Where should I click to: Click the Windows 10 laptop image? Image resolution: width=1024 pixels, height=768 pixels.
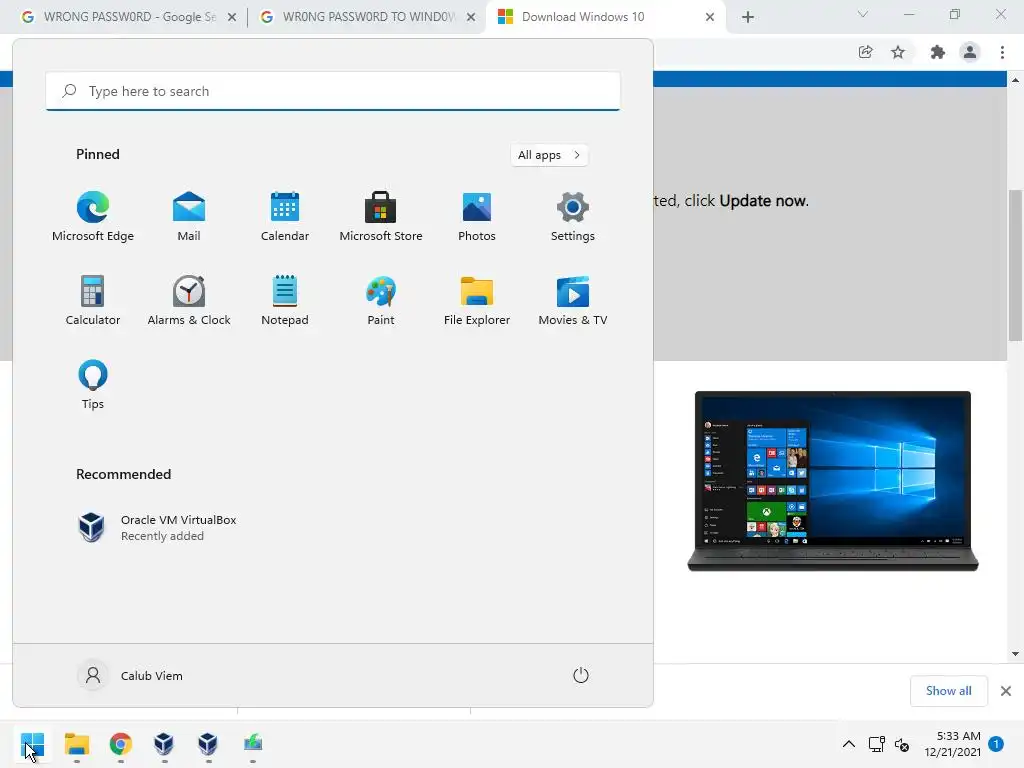pos(833,481)
